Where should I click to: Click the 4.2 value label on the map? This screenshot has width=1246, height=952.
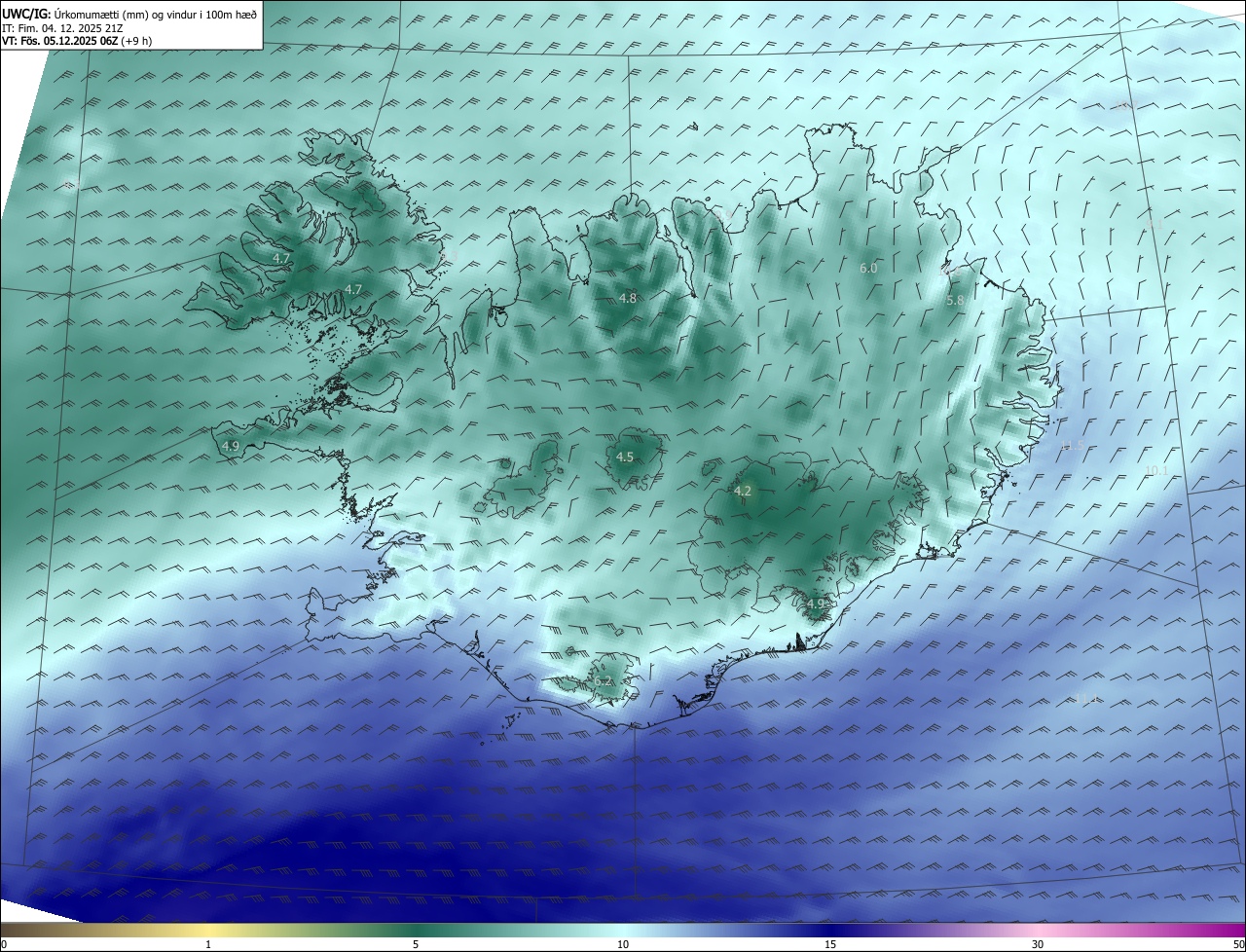click(742, 492)
